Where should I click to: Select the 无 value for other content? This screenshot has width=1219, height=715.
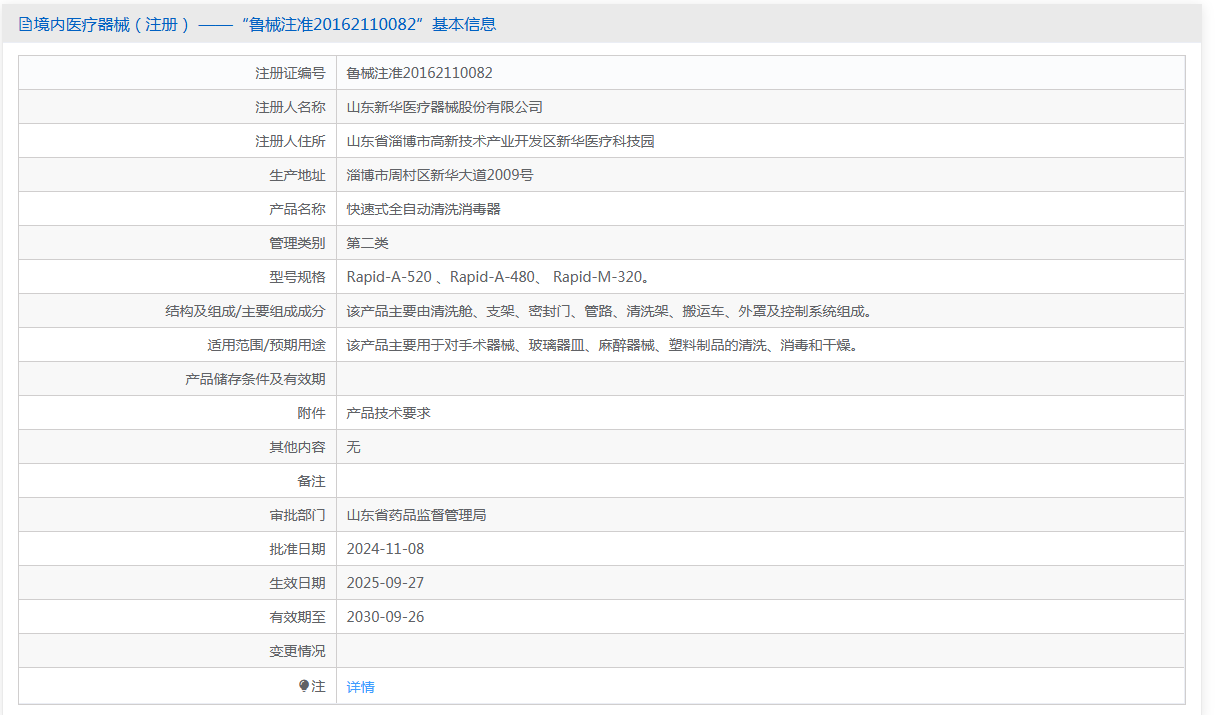tap(354, 447)
